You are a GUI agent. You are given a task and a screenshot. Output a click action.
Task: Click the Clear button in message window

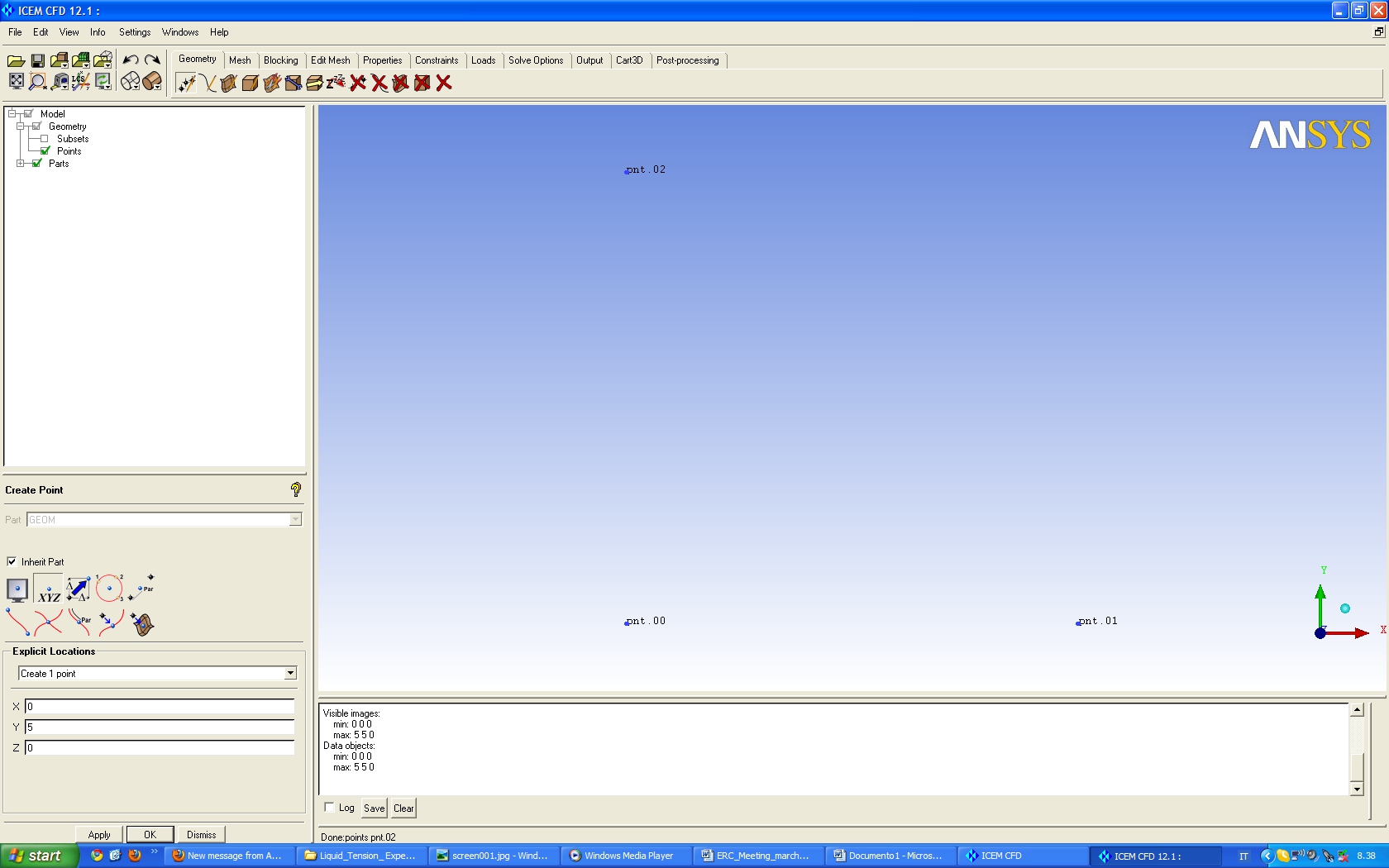point(403,808)
